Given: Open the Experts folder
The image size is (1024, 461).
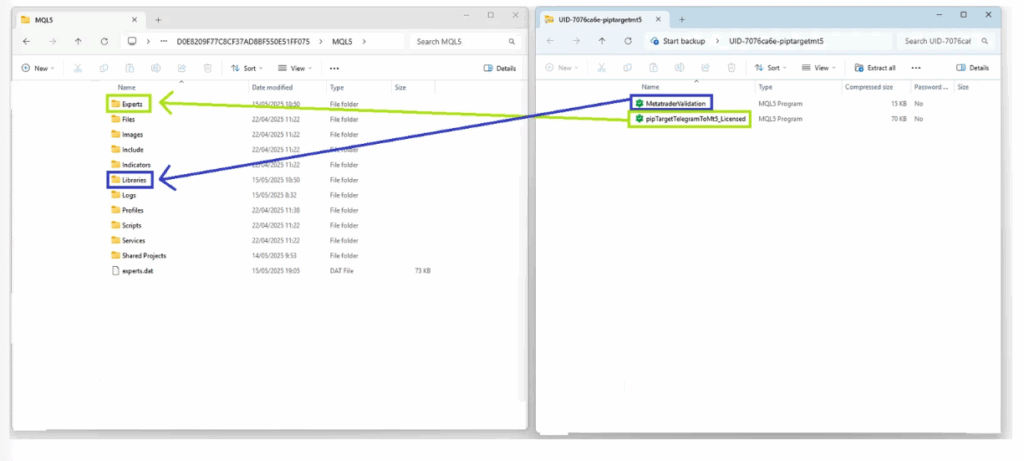Looking at the screenshot, I should click(x=132, y=104).
